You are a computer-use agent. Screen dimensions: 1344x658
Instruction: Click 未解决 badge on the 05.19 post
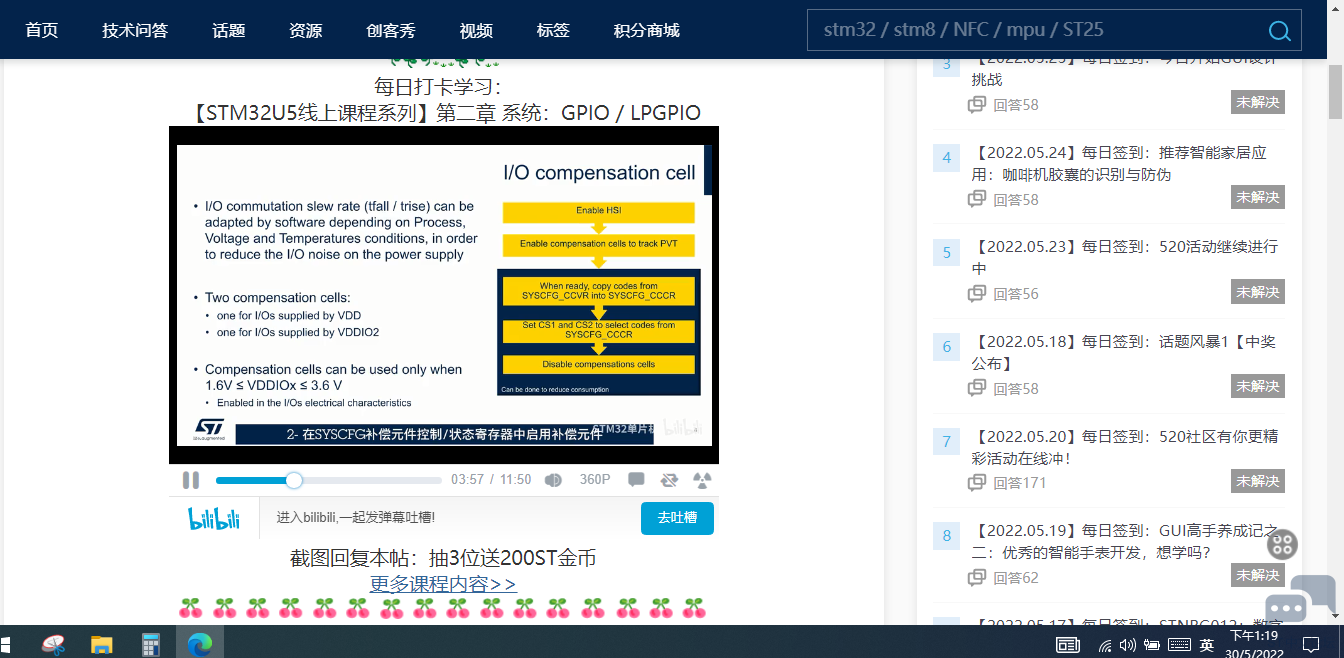click(1257, 575)
